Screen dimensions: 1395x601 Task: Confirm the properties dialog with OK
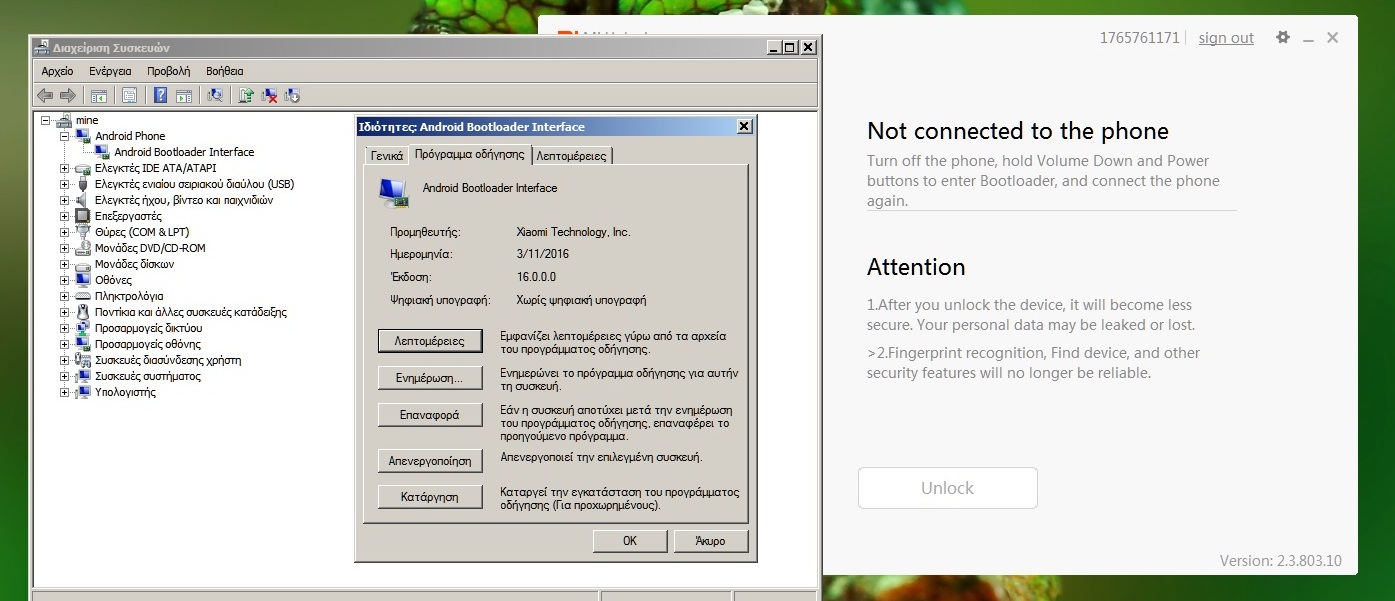coord(630,541)
